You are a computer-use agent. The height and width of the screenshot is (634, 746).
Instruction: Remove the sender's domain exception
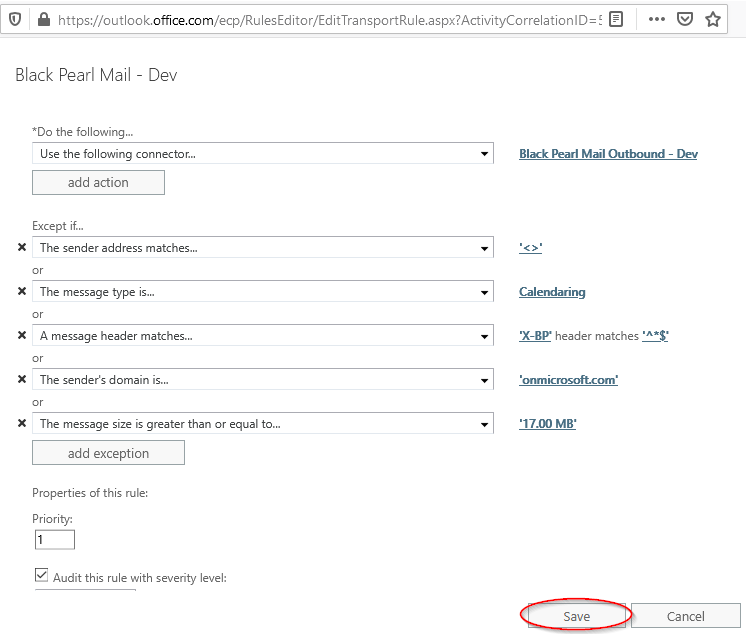point(22,380)
